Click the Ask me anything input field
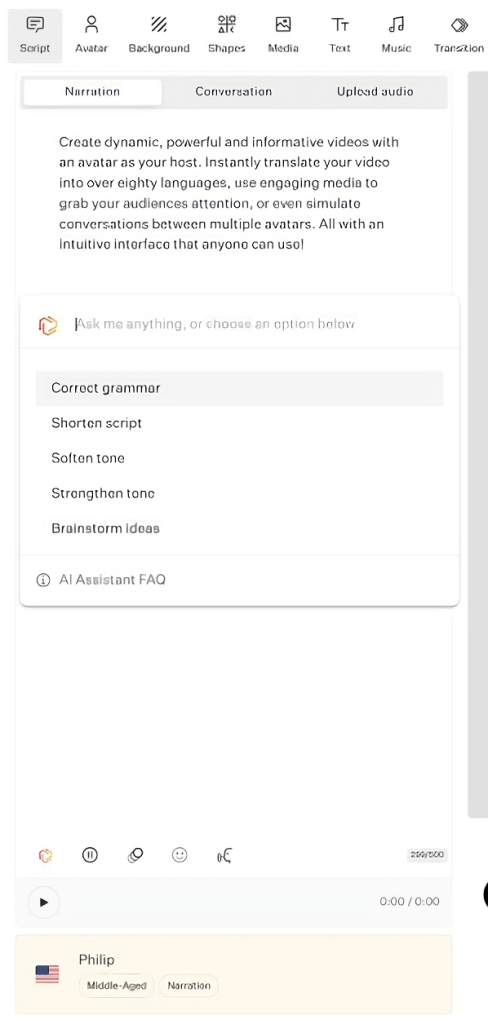Screen dimensions: 488x1024 [x=261, y=324]
